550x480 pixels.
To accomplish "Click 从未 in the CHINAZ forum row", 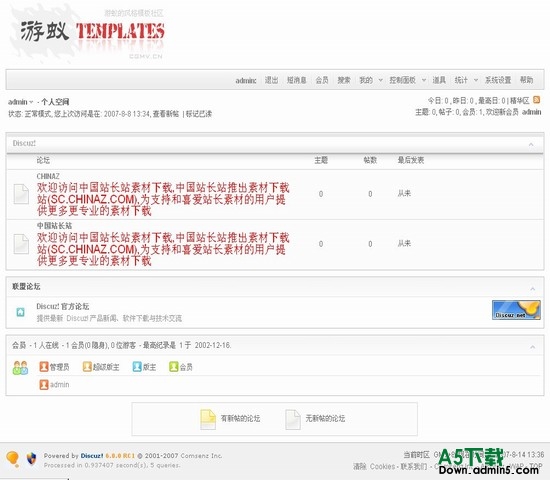I will tap(404, 193).
